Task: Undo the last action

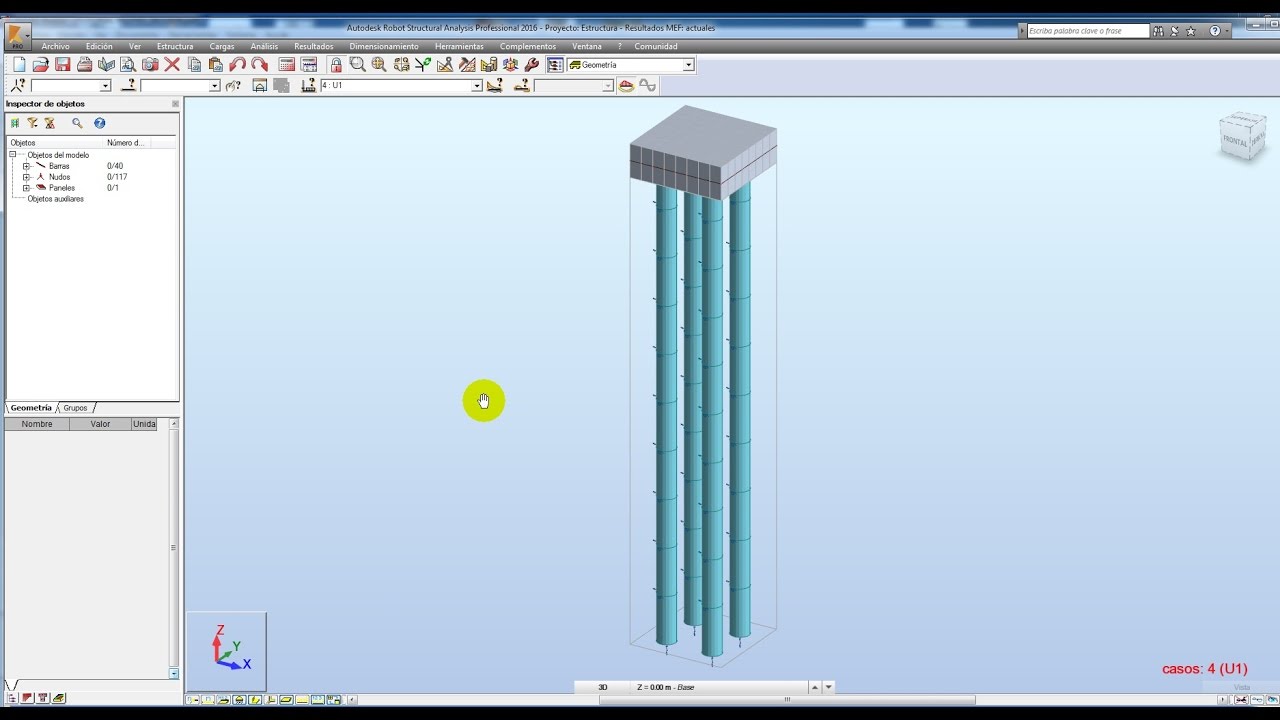Action: click(x=237, y=65)
